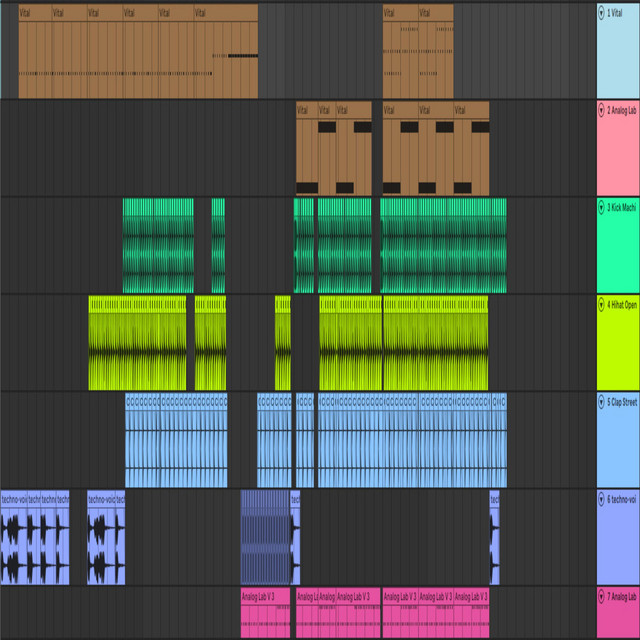Collapse the 5 Clap Street track
The width and height of the screenshot is (640, 640).
coord(601,402)
